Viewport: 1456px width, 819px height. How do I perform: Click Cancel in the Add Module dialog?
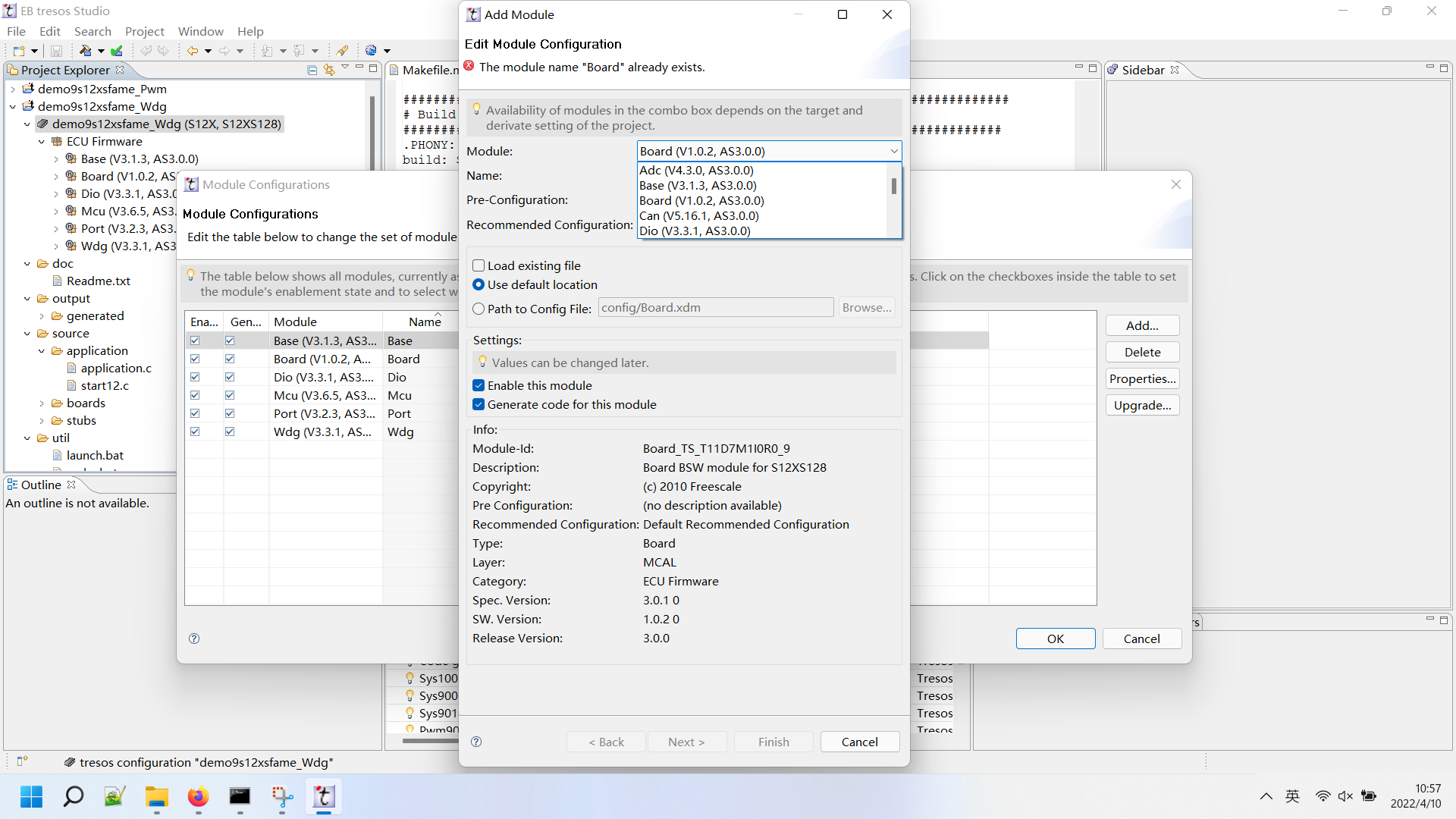click(x=859, y=742)
